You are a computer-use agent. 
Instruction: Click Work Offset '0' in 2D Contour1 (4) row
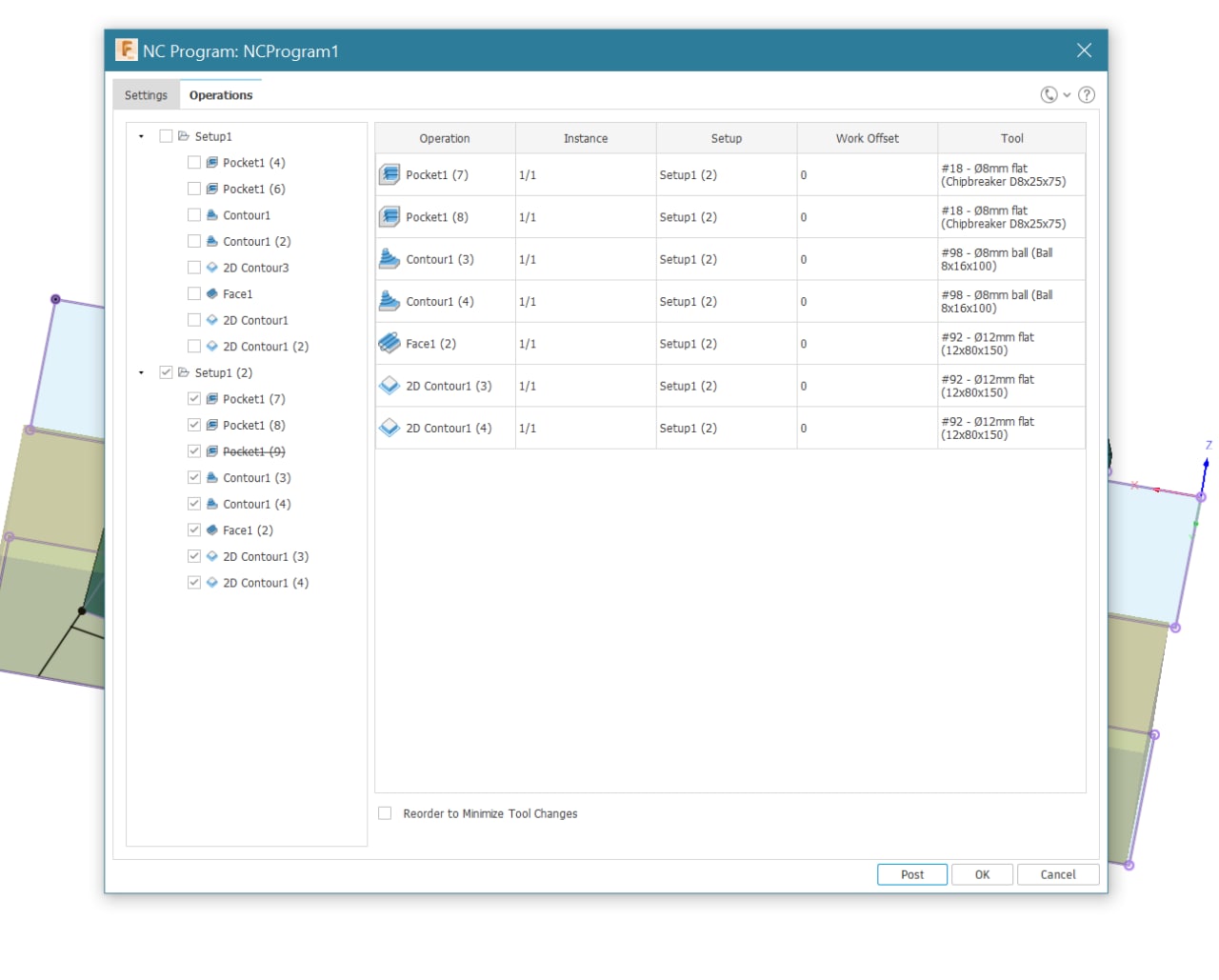[x=868, y=428]
